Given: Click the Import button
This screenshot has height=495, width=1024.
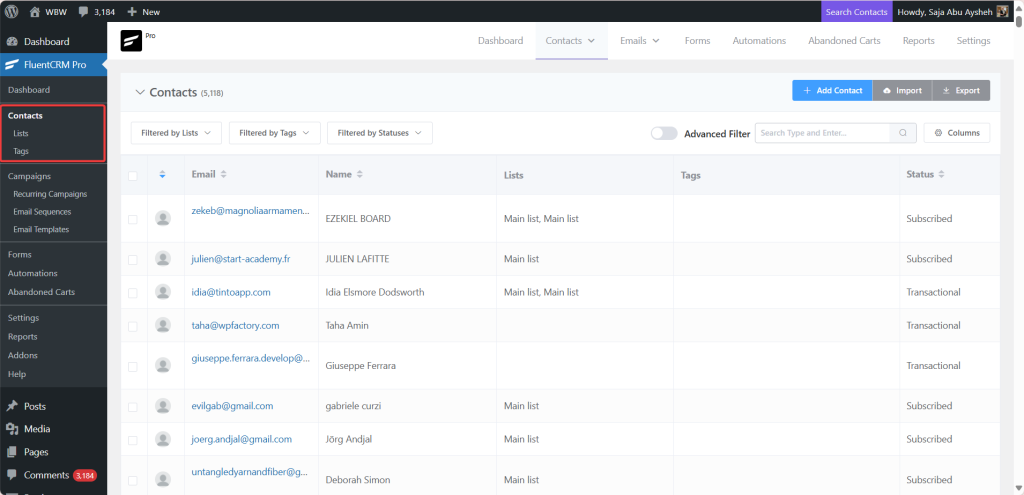Looking at the screenshot, I should [x=902, y=91].
